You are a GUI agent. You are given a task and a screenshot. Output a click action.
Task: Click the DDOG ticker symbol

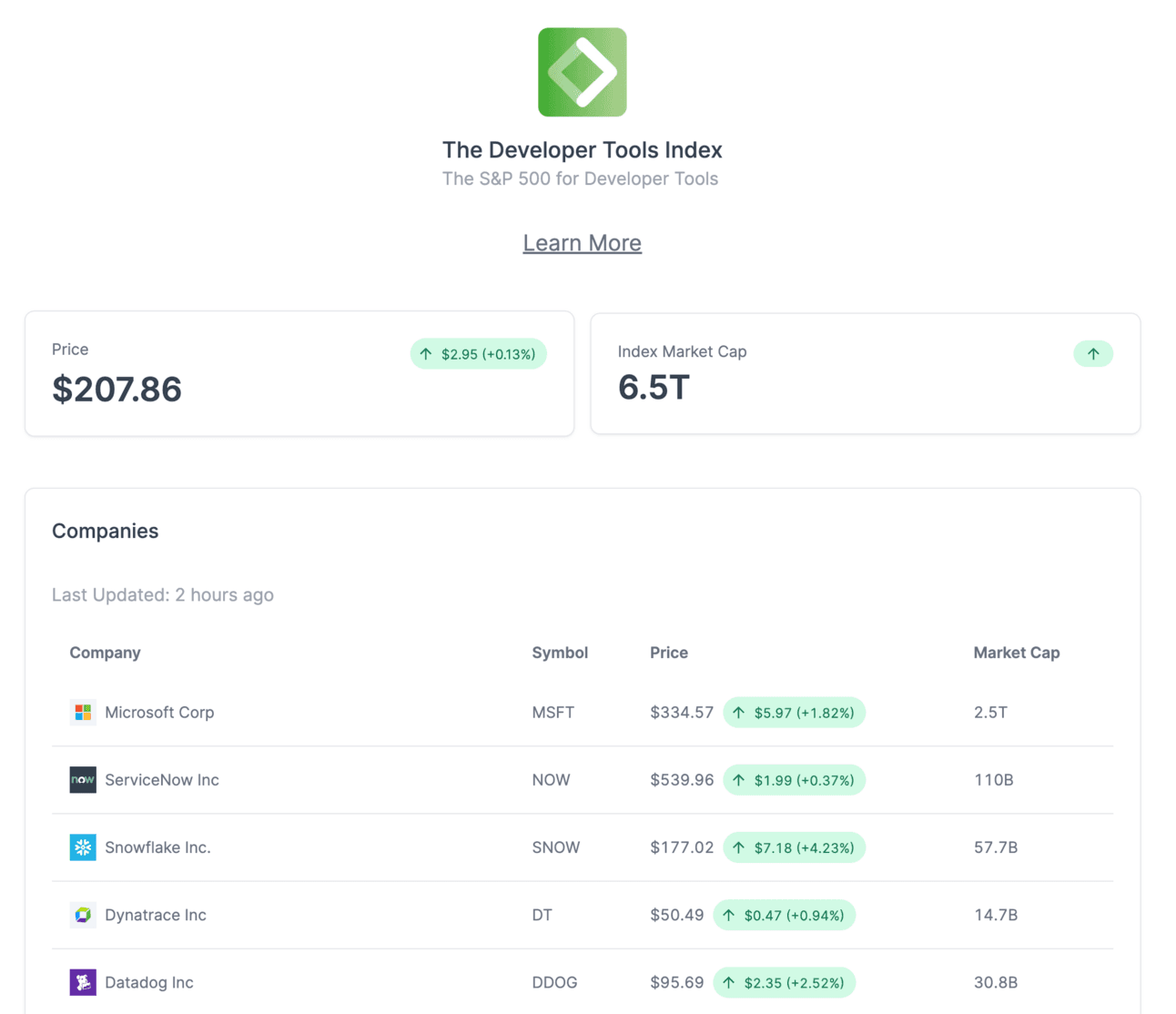(555, 982)
